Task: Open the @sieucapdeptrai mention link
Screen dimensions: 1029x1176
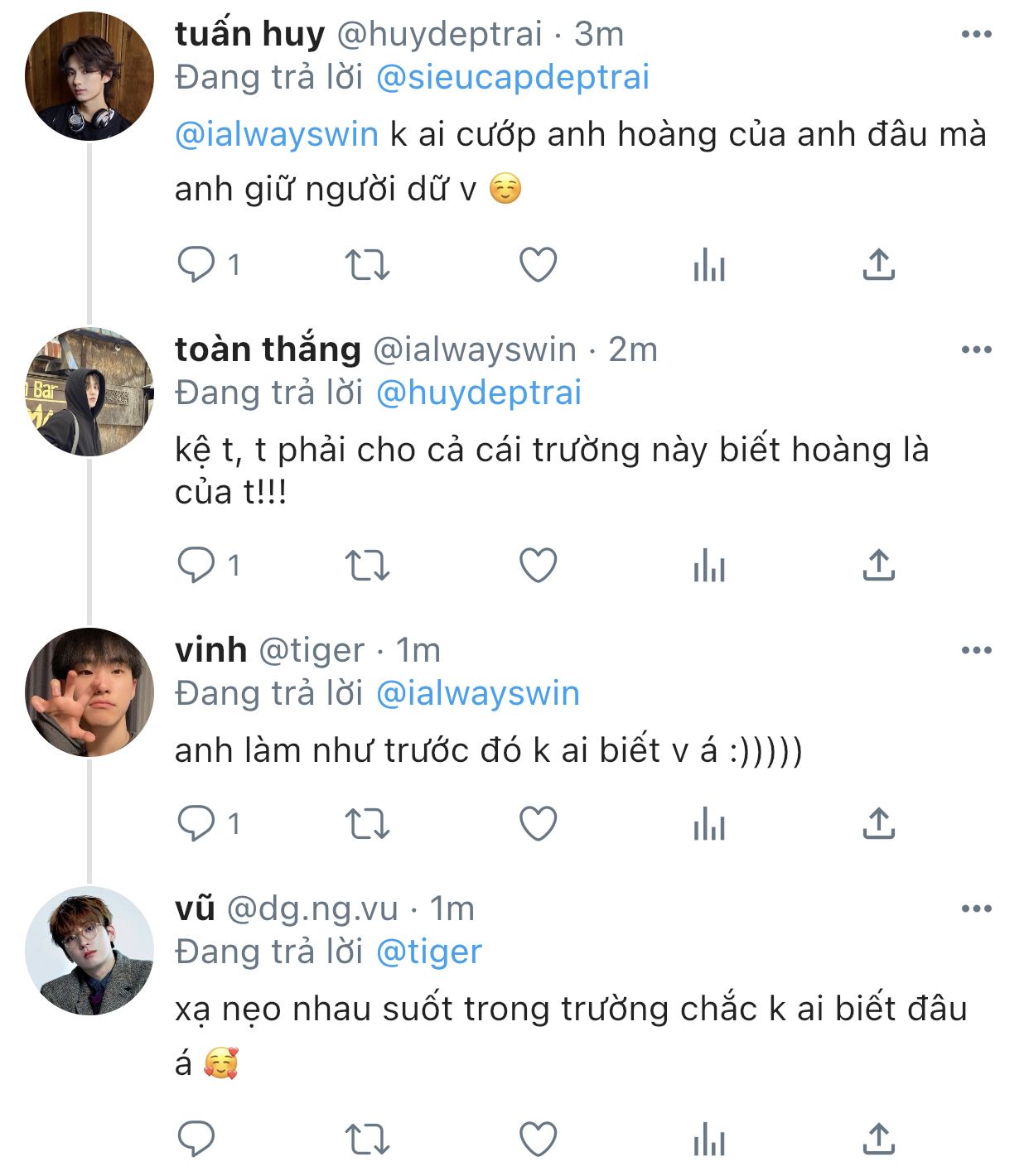Action: coord(513,77)
